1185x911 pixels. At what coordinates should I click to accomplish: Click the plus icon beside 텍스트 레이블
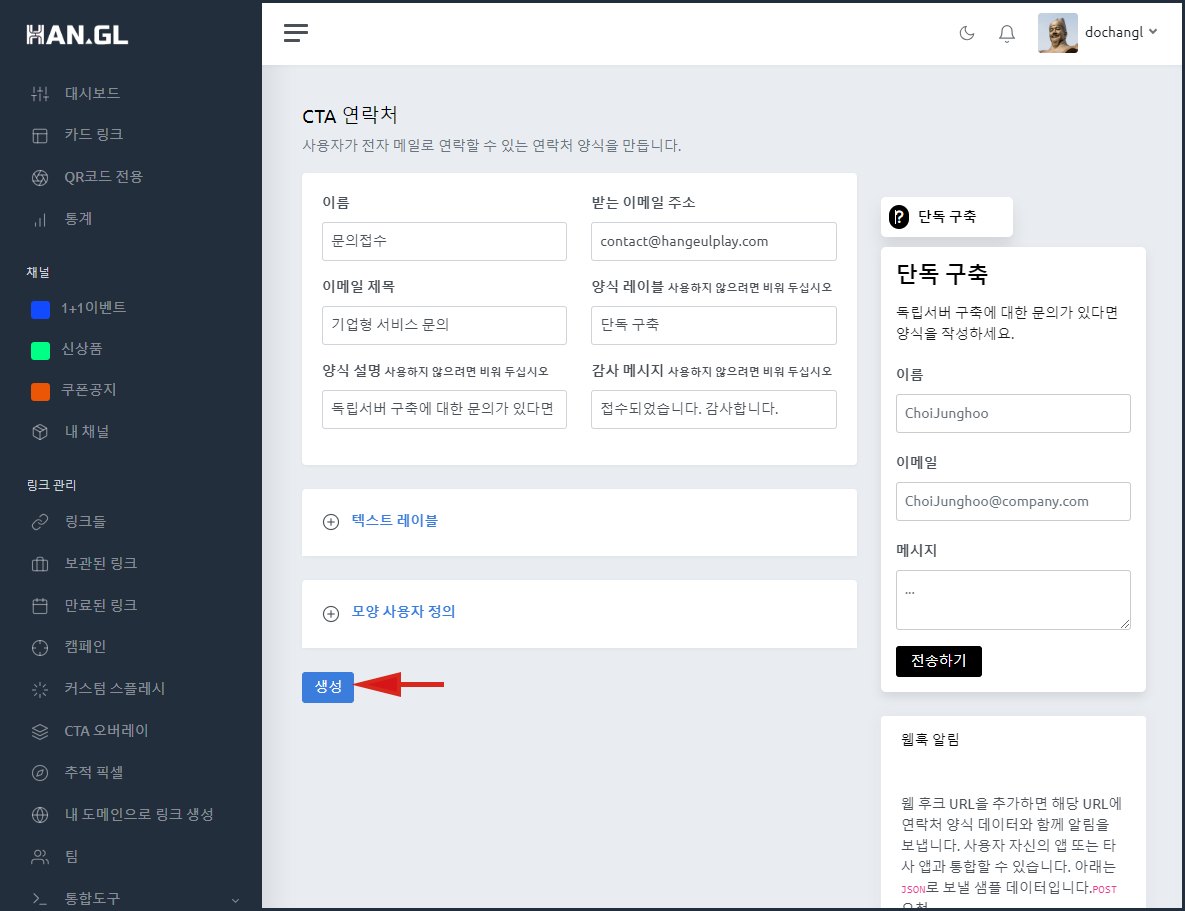click(331, 522)
